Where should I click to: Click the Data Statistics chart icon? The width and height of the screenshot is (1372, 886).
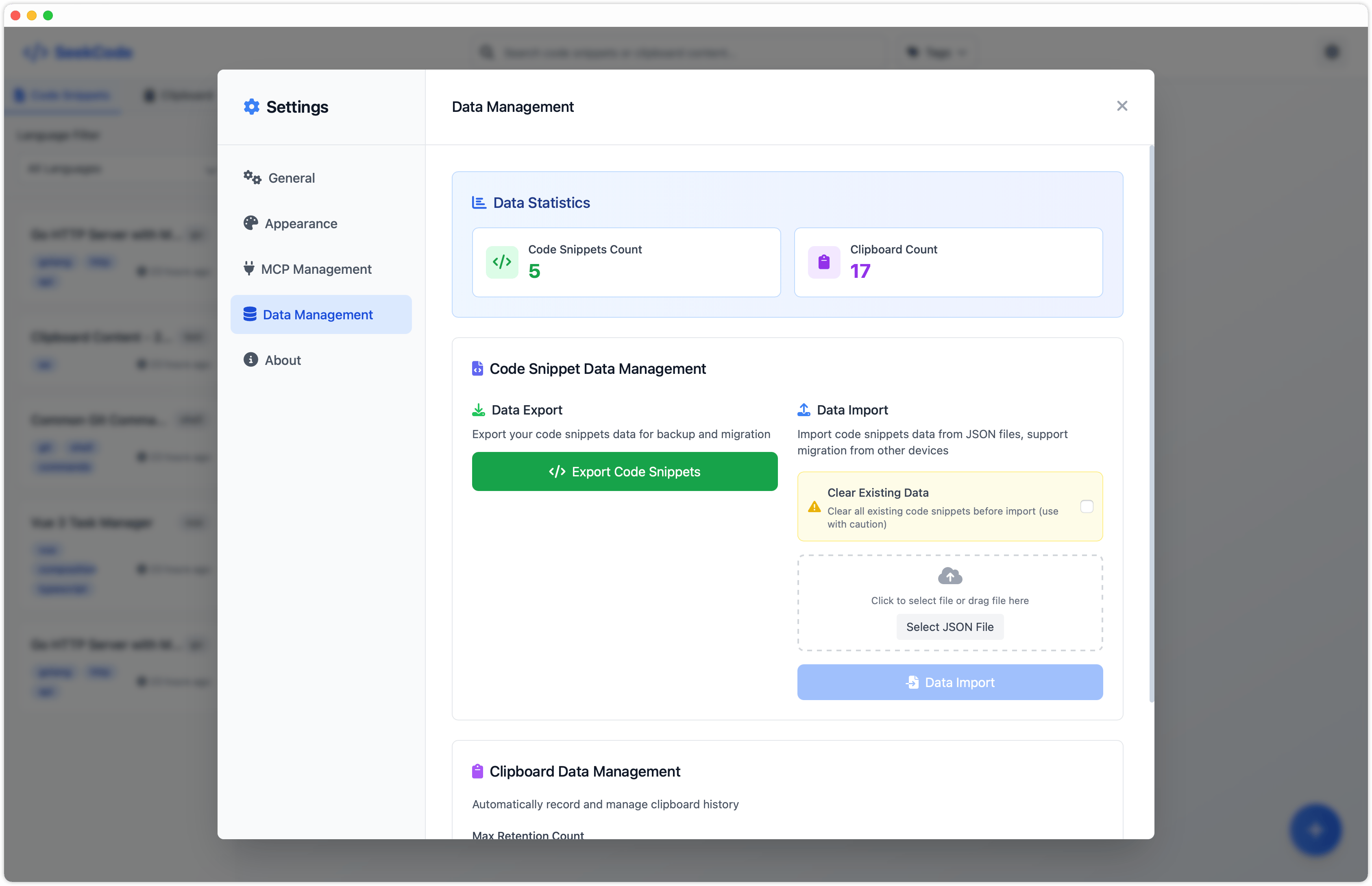click(x=479, y=203)
